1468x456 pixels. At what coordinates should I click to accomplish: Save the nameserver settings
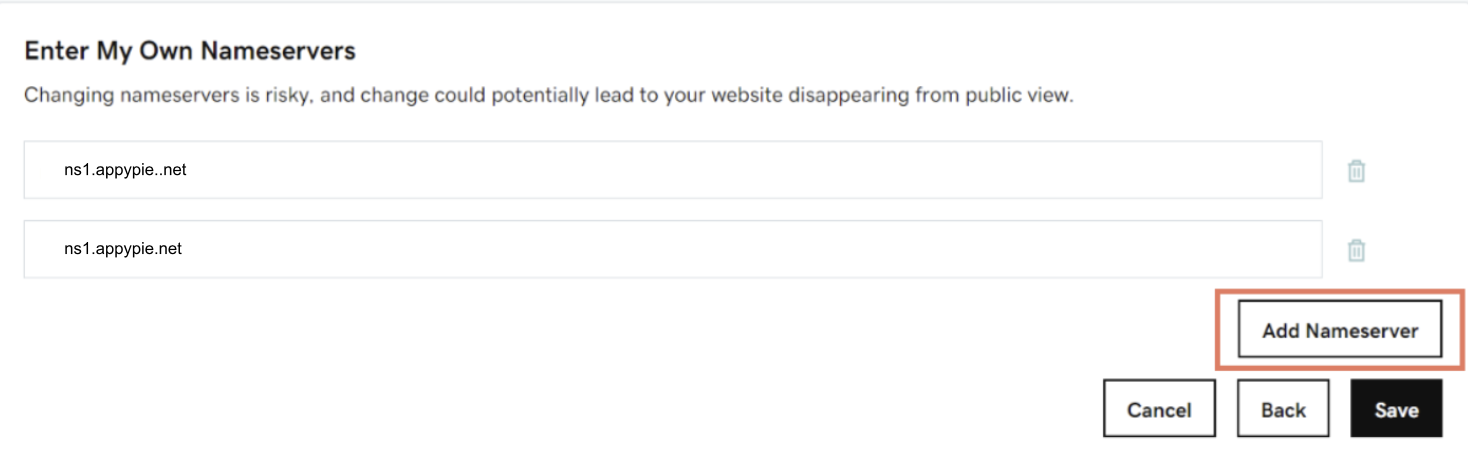pyautogui.click(x=1396, y=409)
